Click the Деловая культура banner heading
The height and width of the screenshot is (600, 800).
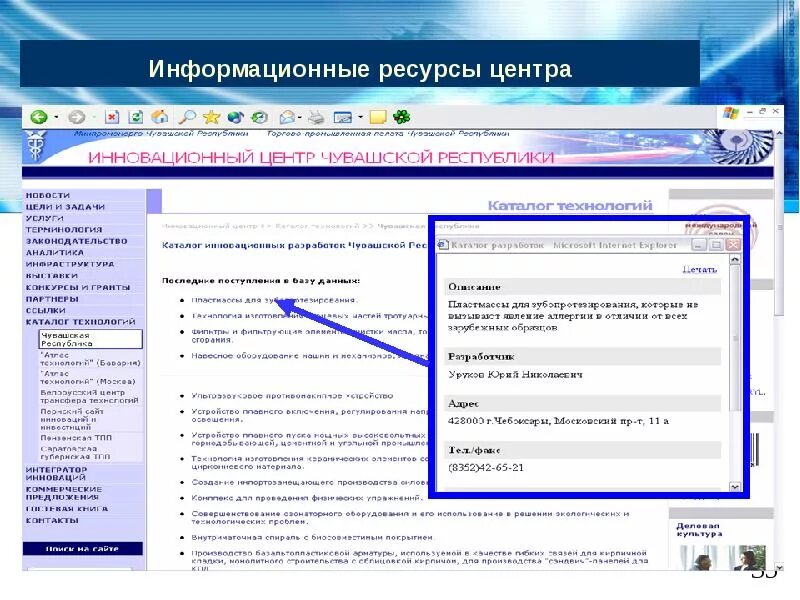[x=699, y=529]
